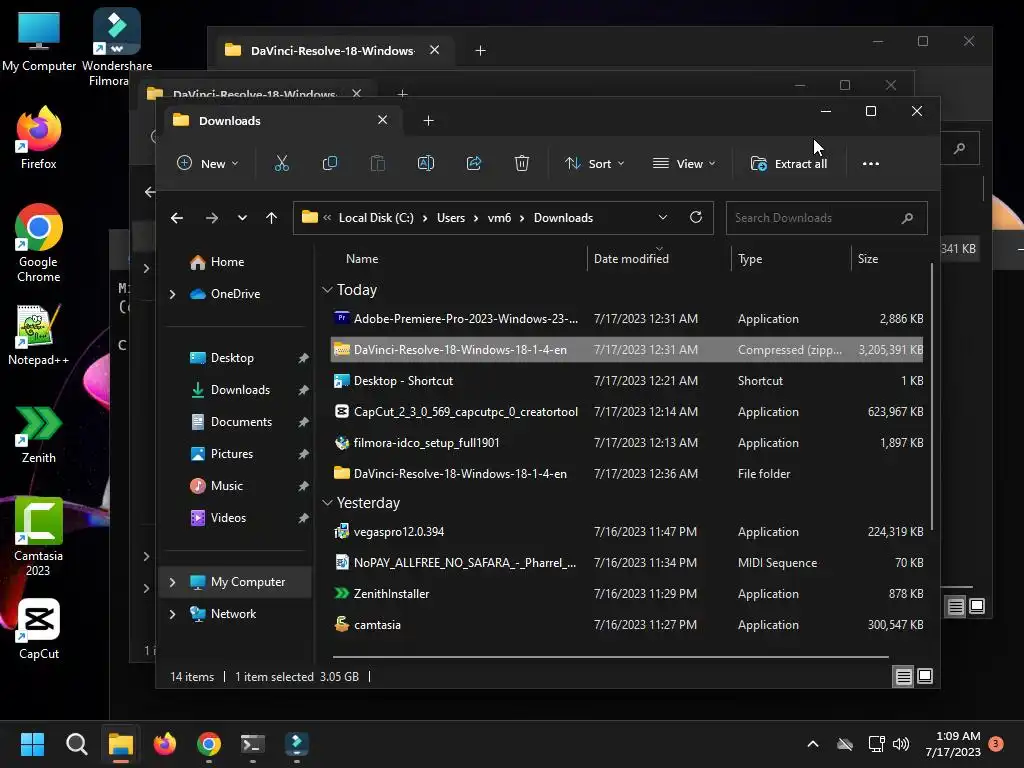The width and height of the screenshot is (1024, 768).
Task: Click the Rename icon in toolbar
Action: pyautogui.click(x=426, y=163)
